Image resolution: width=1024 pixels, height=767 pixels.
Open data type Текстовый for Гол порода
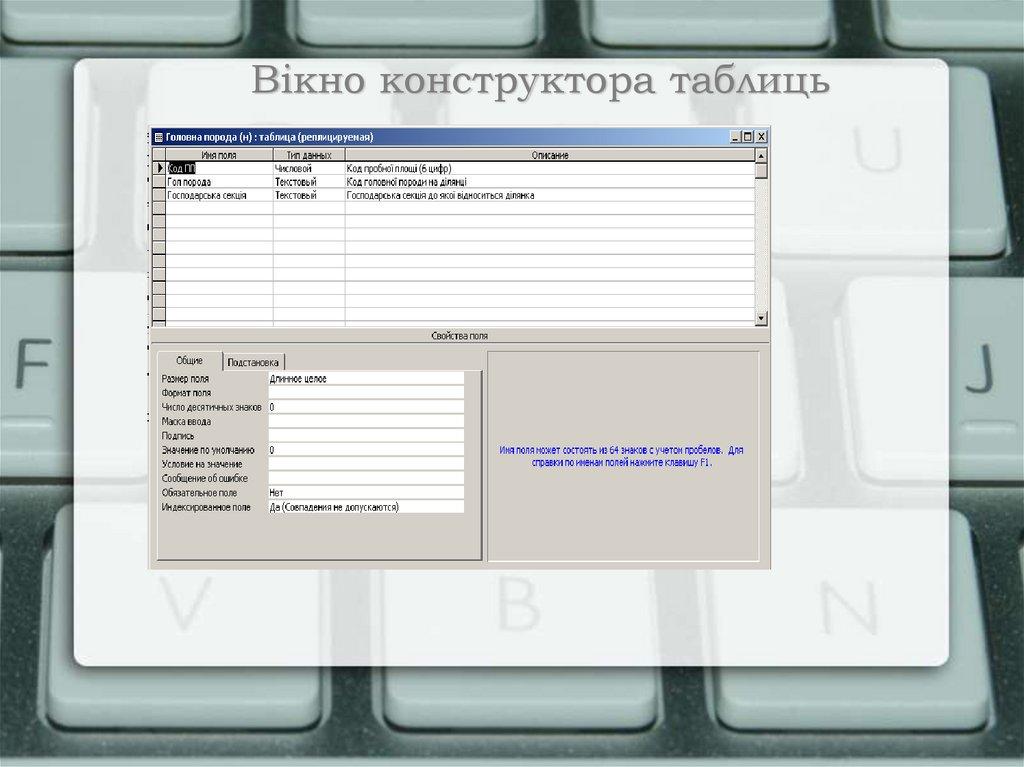308,182
